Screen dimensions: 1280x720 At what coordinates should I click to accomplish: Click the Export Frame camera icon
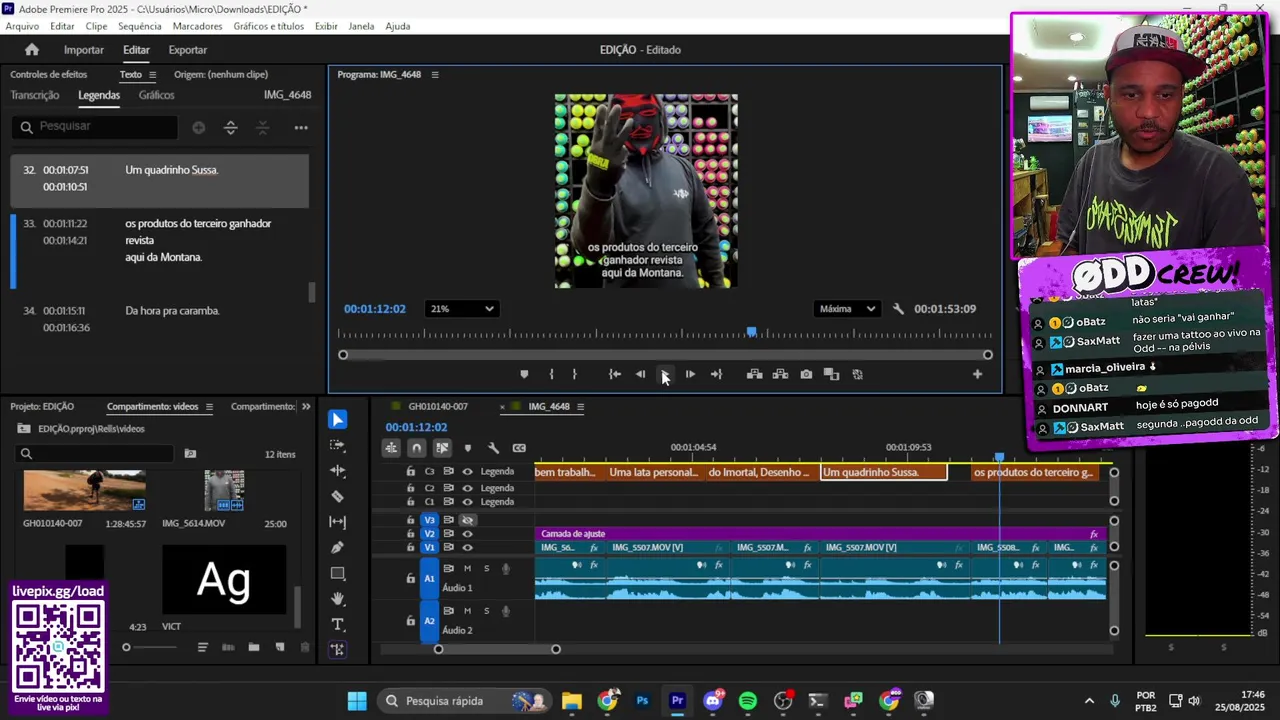806,374
